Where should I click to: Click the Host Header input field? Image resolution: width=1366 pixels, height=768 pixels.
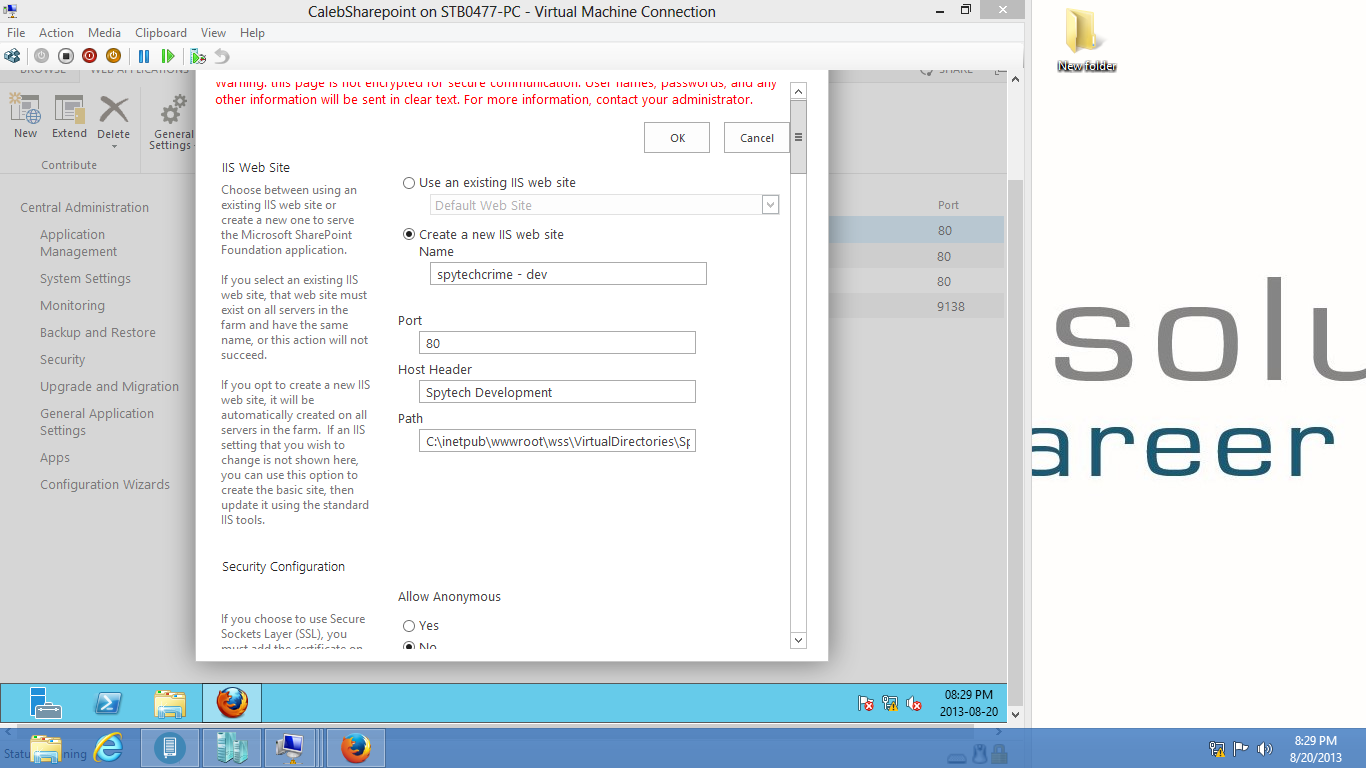tap(557, 392)
